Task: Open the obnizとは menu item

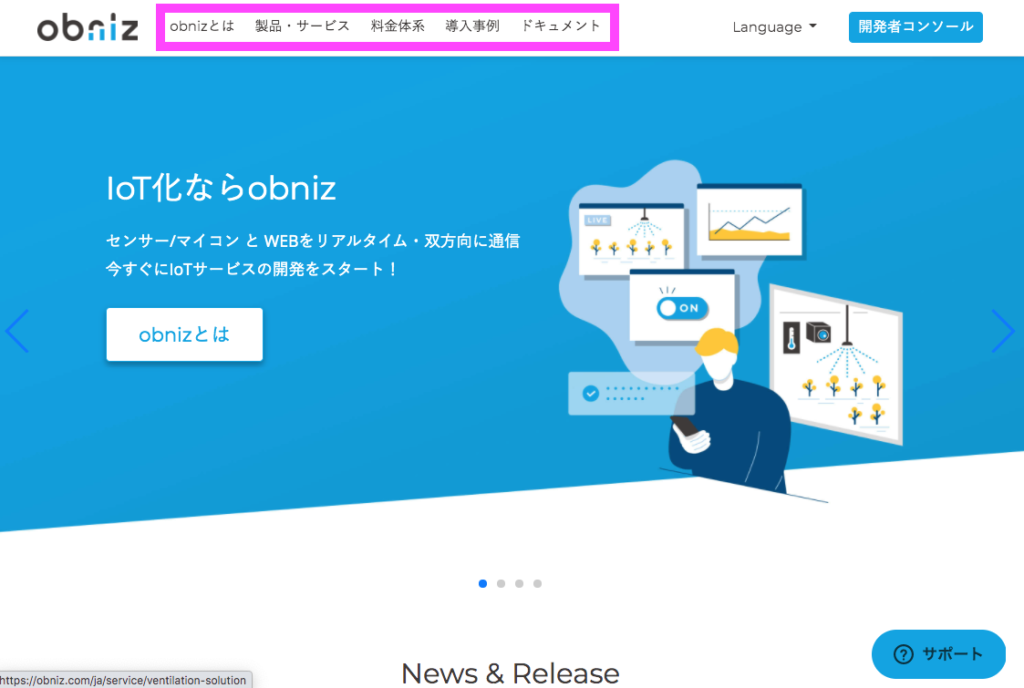Action: [202, 26]
